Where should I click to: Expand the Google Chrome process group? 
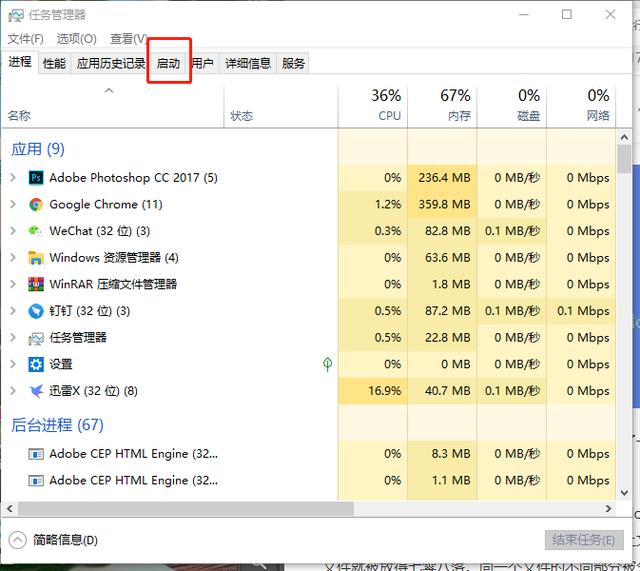(13, 204)
